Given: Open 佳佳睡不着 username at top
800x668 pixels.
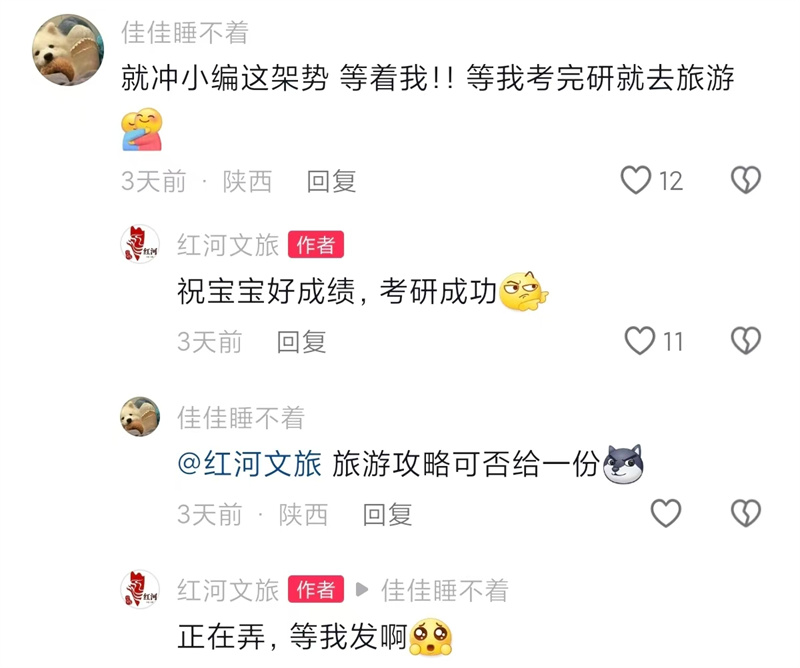Looking at the screenshot, I should [x=185, y=33].
